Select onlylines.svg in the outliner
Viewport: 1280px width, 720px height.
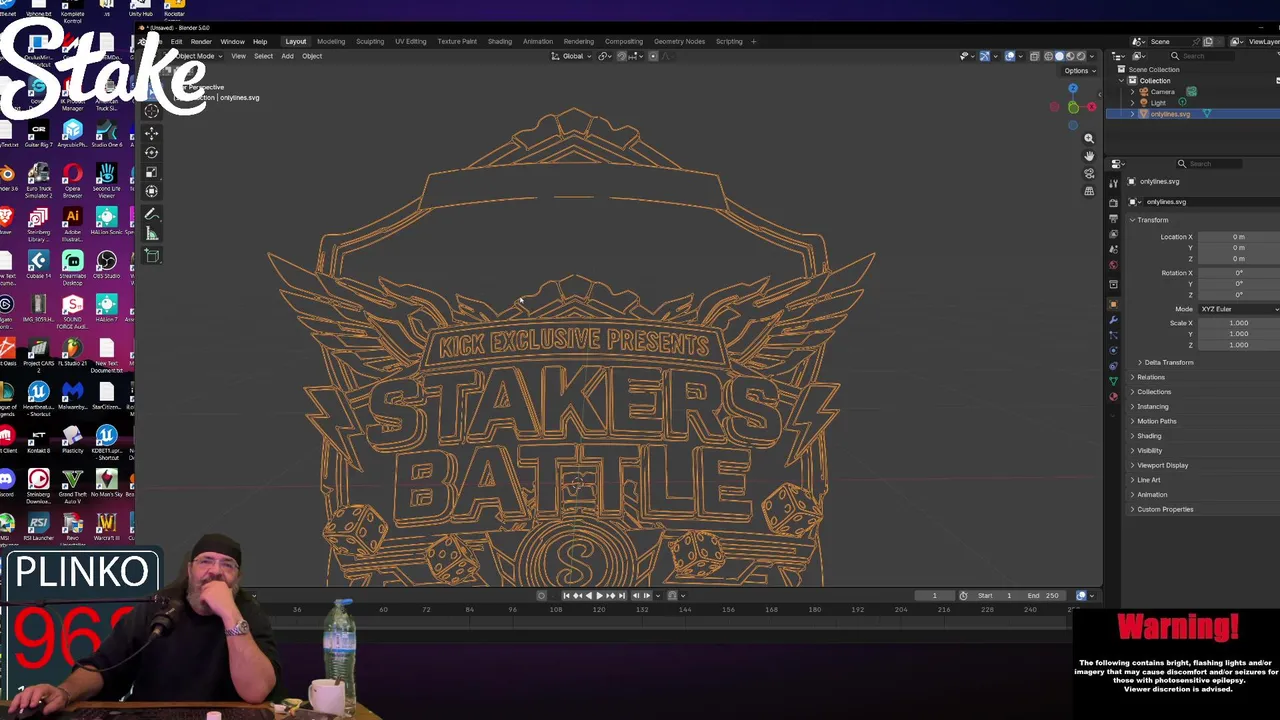1169,114
